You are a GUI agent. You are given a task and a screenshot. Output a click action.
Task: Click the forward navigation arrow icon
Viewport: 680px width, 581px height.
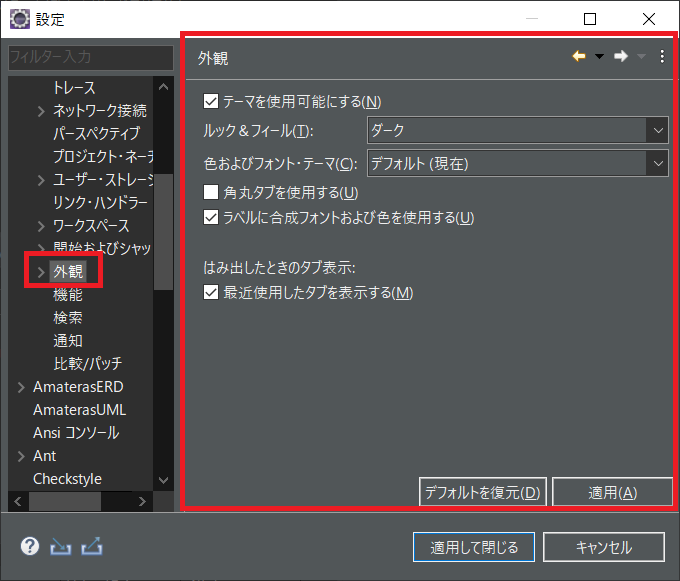tap(621, 56)
